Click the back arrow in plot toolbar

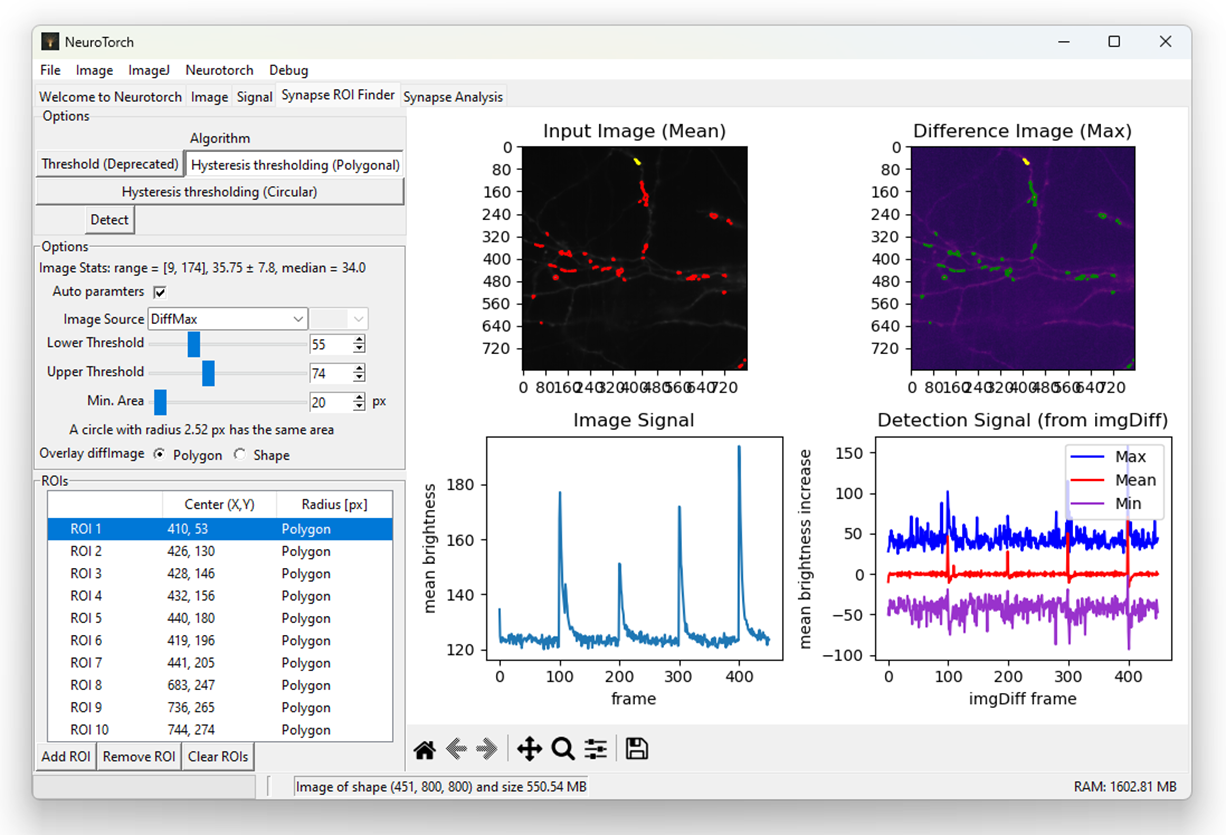point(456,749)
